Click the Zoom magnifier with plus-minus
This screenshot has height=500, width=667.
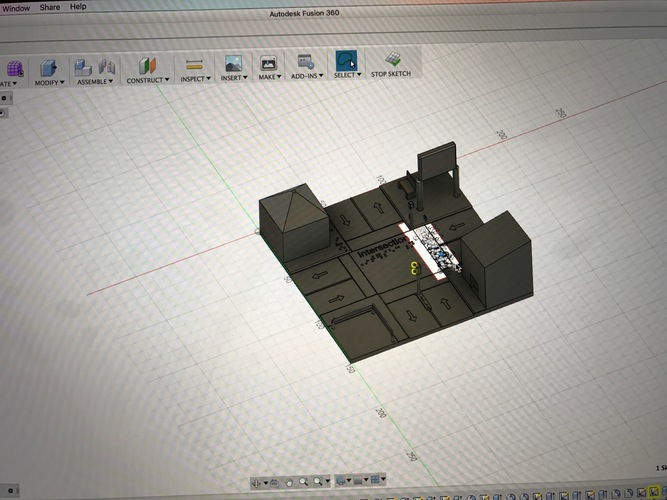(303, 482)
